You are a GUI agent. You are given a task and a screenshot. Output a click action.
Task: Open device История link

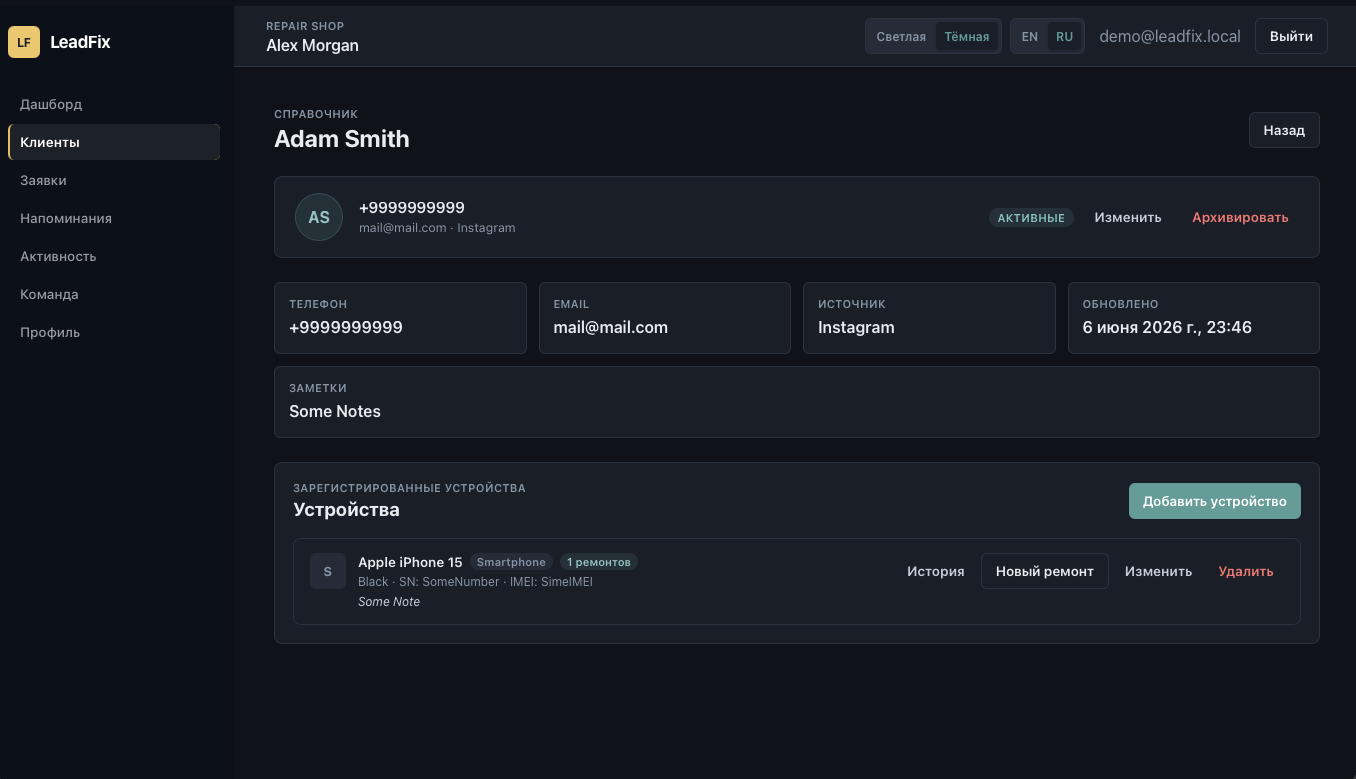coord(936,571)
